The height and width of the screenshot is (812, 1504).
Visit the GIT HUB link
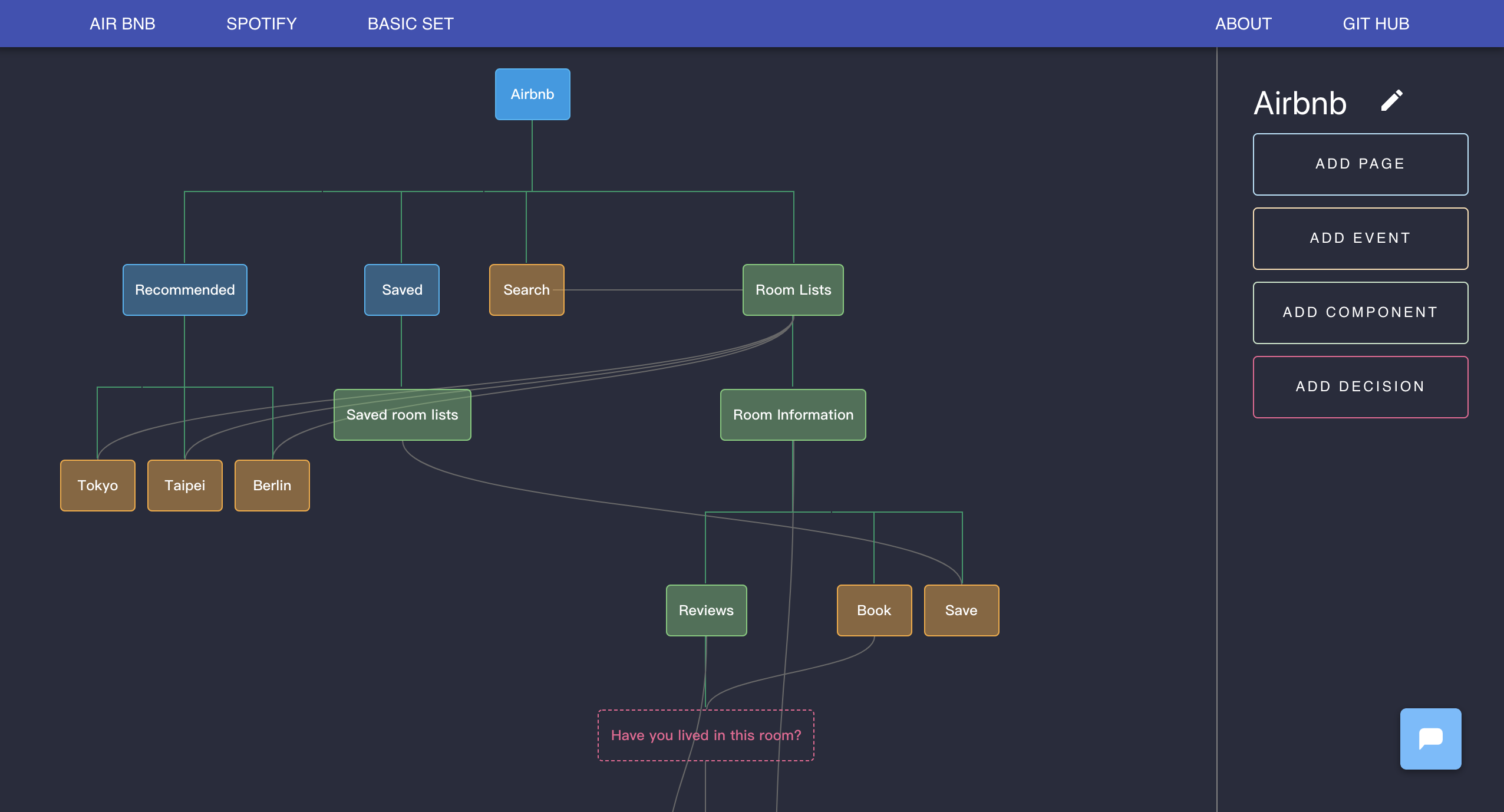pos(1376,24)
